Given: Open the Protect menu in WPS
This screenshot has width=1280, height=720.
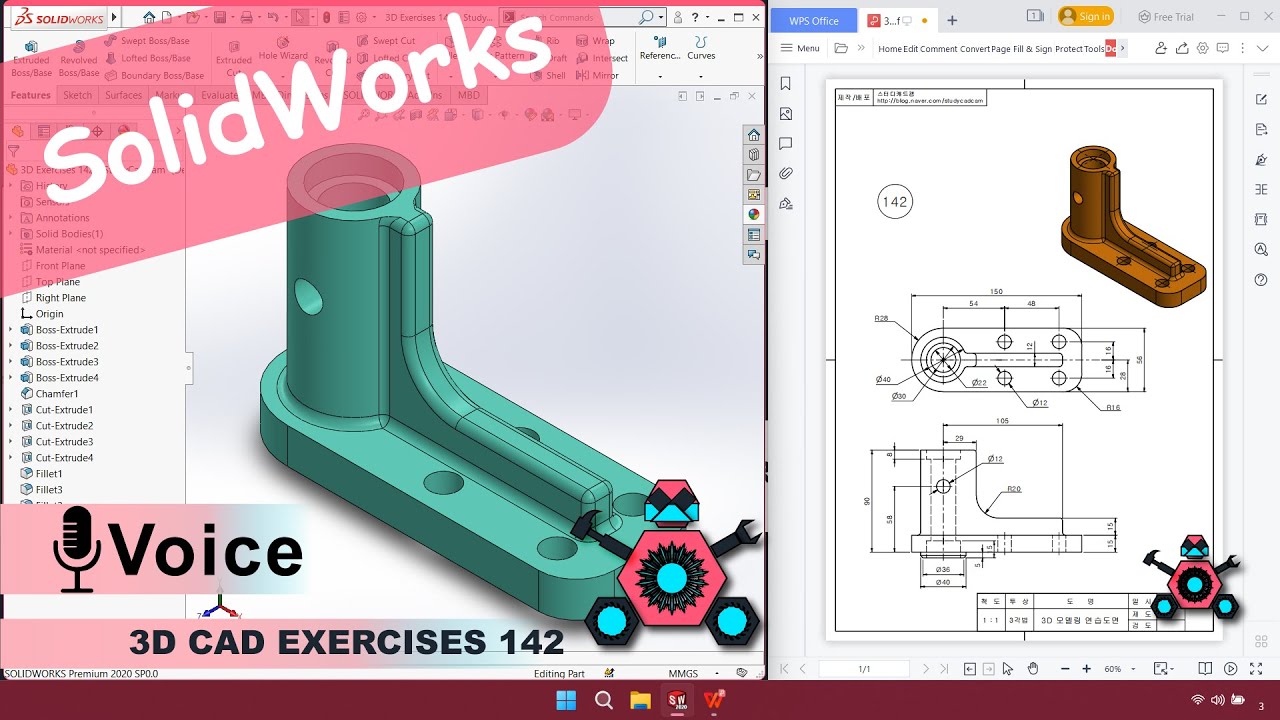Looking at the screenshot, I should 1068,48.
